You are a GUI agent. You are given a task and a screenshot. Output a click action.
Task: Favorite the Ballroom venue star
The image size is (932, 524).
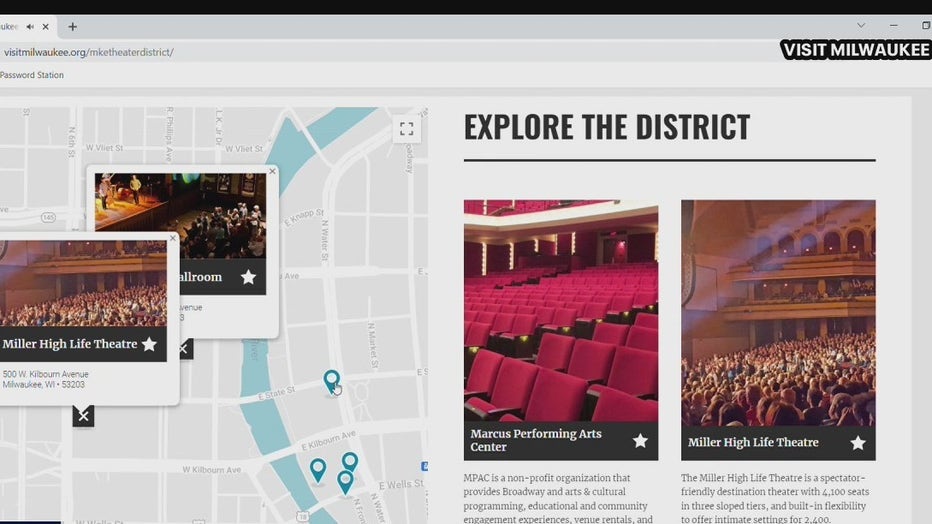[x=248, y=277]
